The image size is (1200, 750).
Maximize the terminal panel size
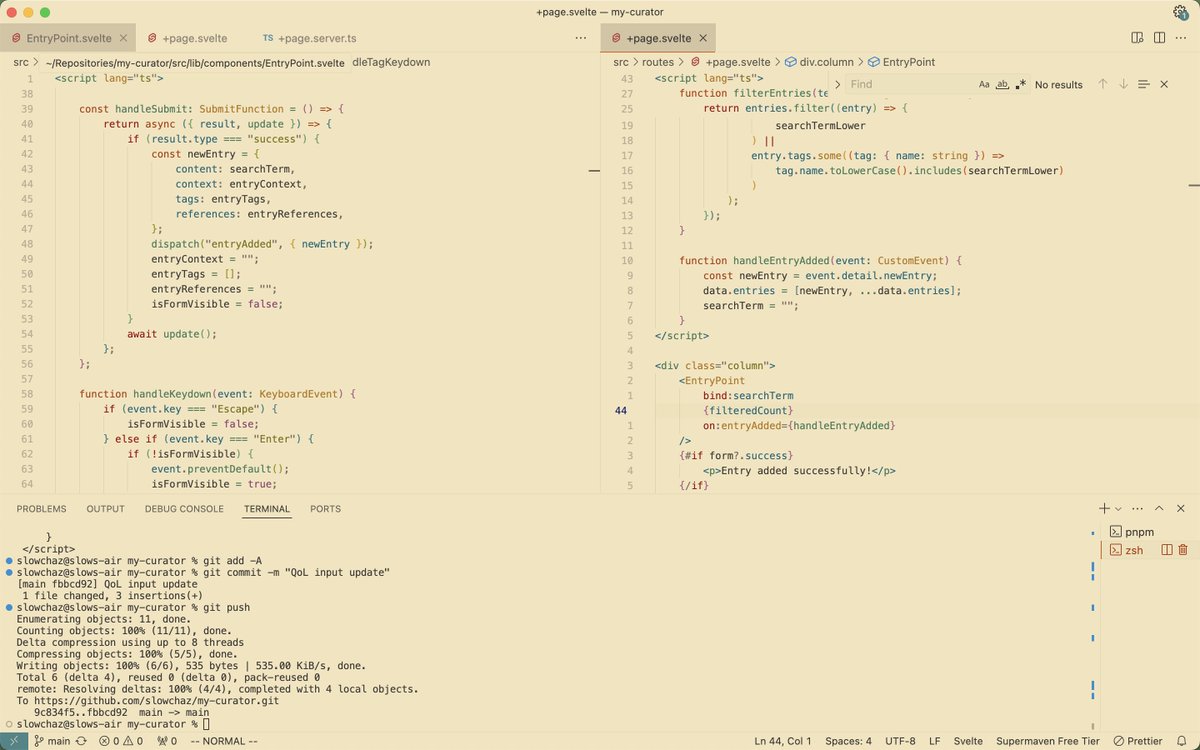1158,509
